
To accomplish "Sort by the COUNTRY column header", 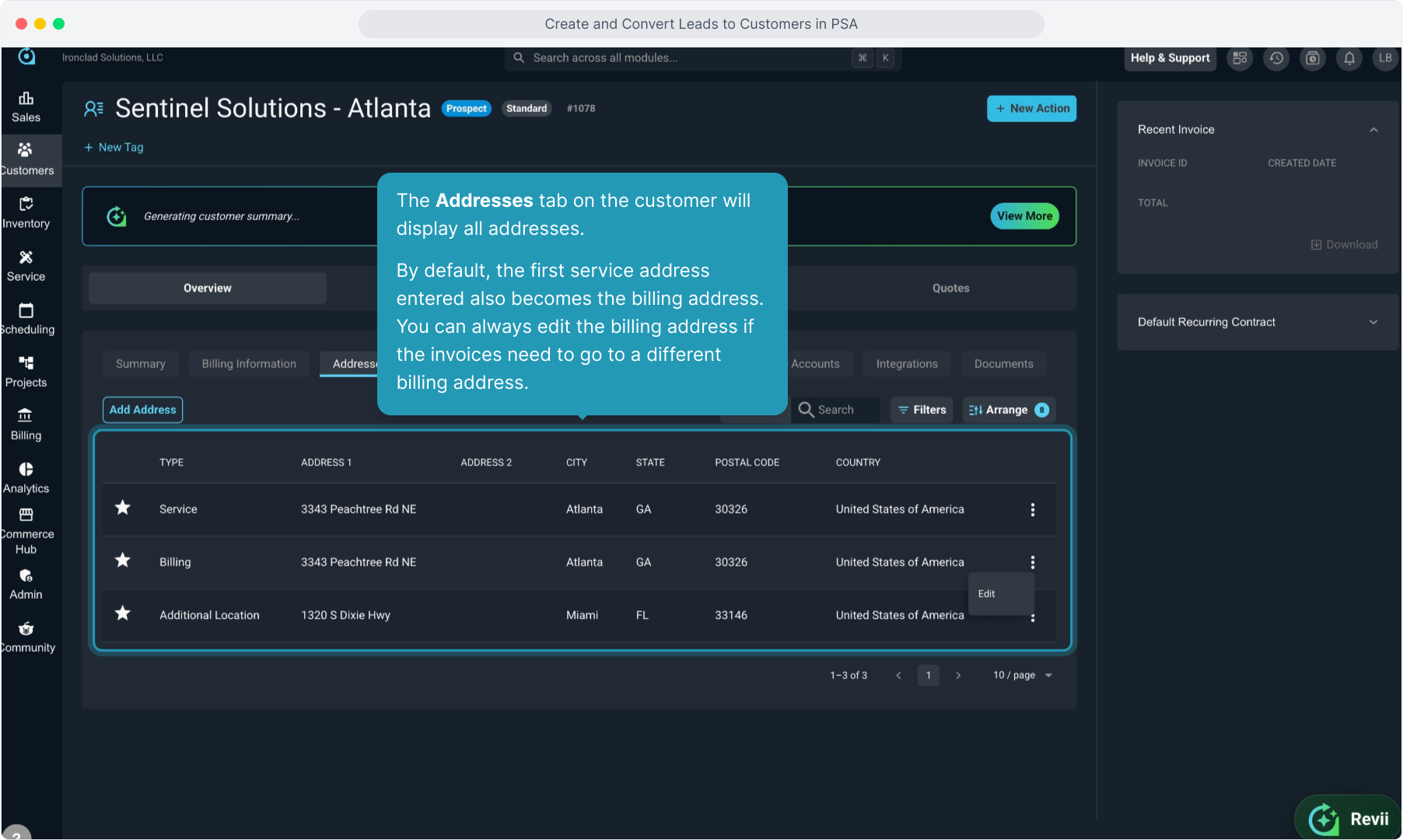I will pos(858,463).
